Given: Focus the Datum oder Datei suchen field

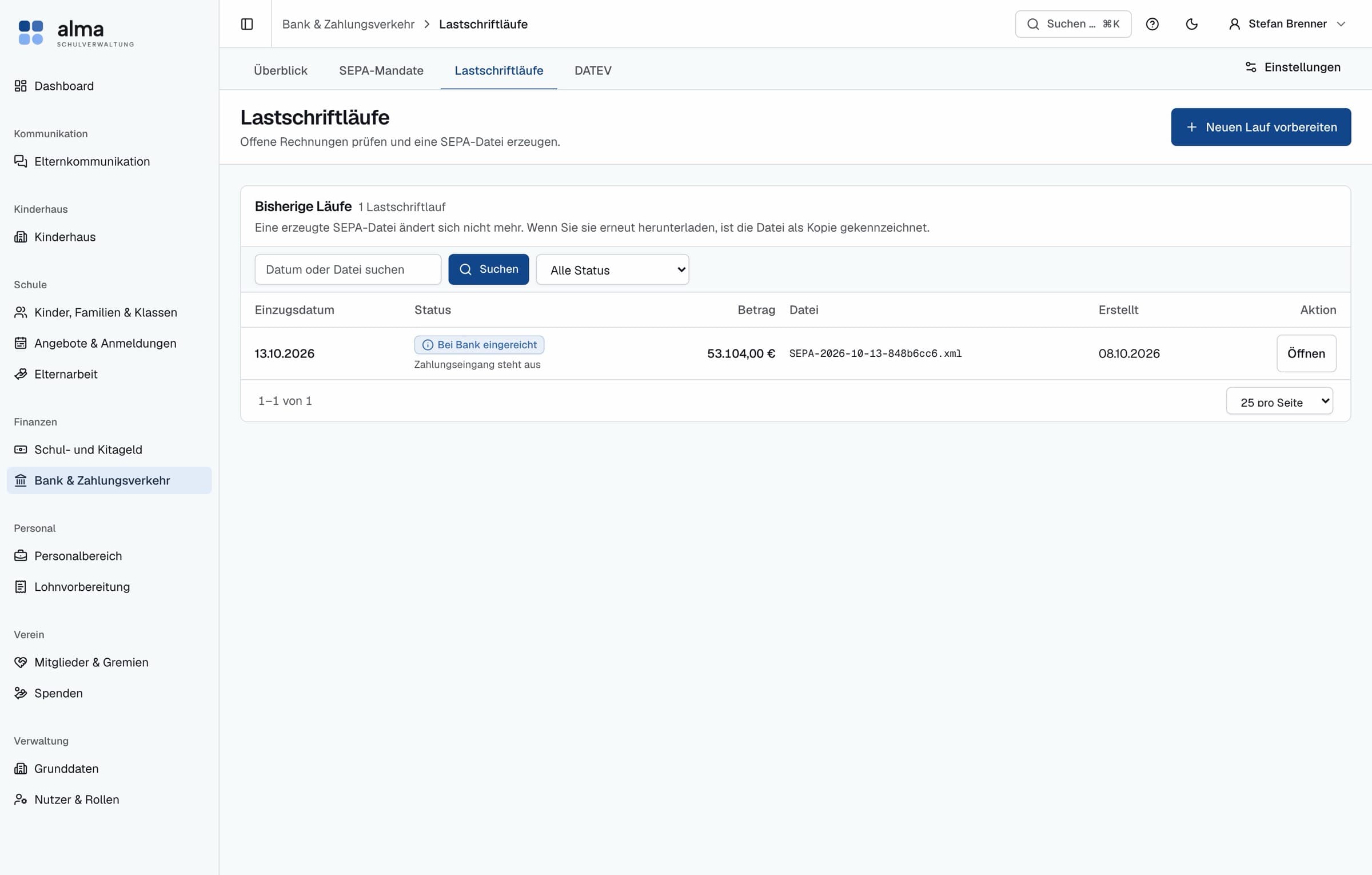Looking at the screenshot, I should pyautogui.click(x=348, y=269).
